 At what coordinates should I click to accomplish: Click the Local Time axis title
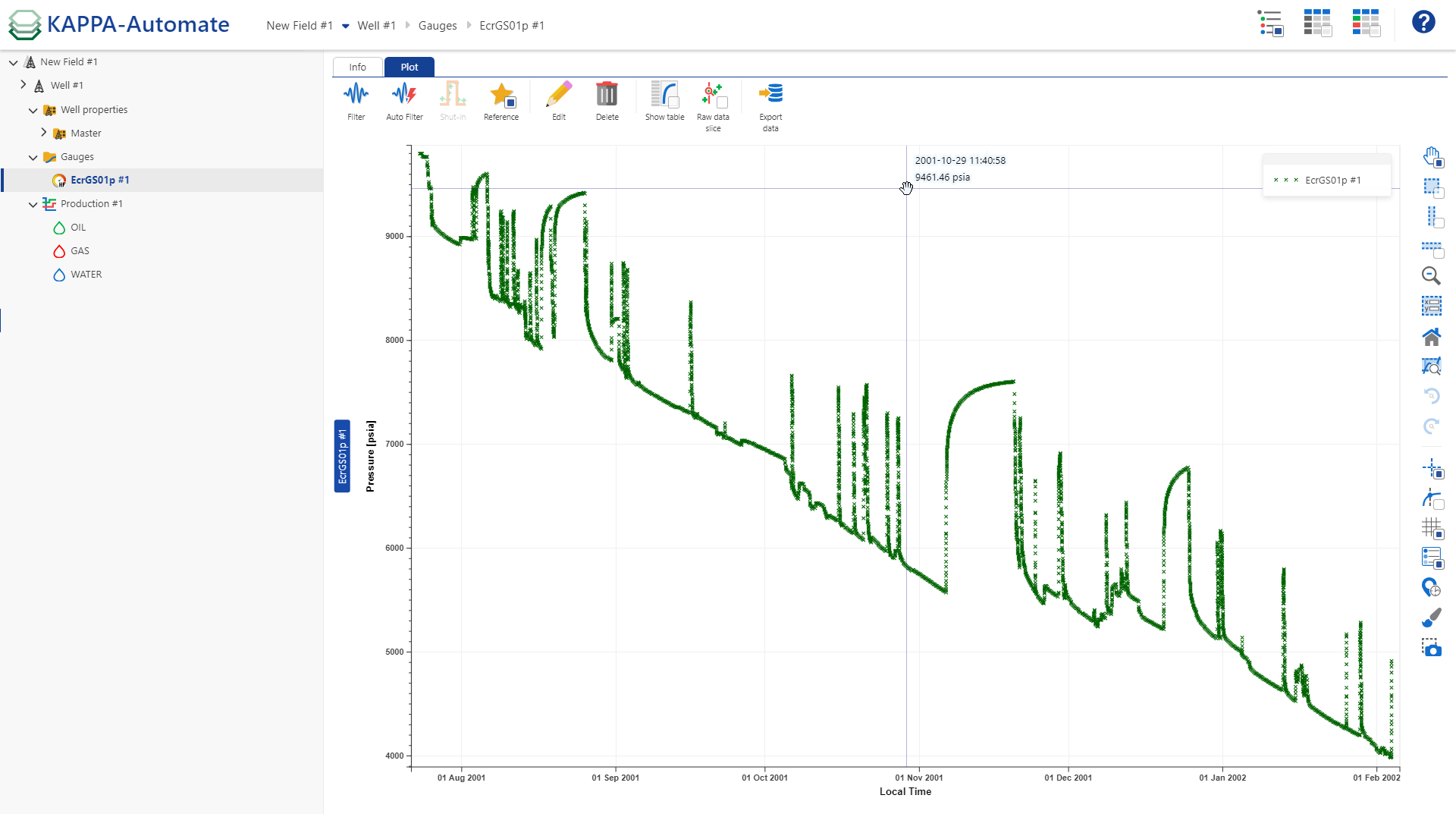pos(905,791)
